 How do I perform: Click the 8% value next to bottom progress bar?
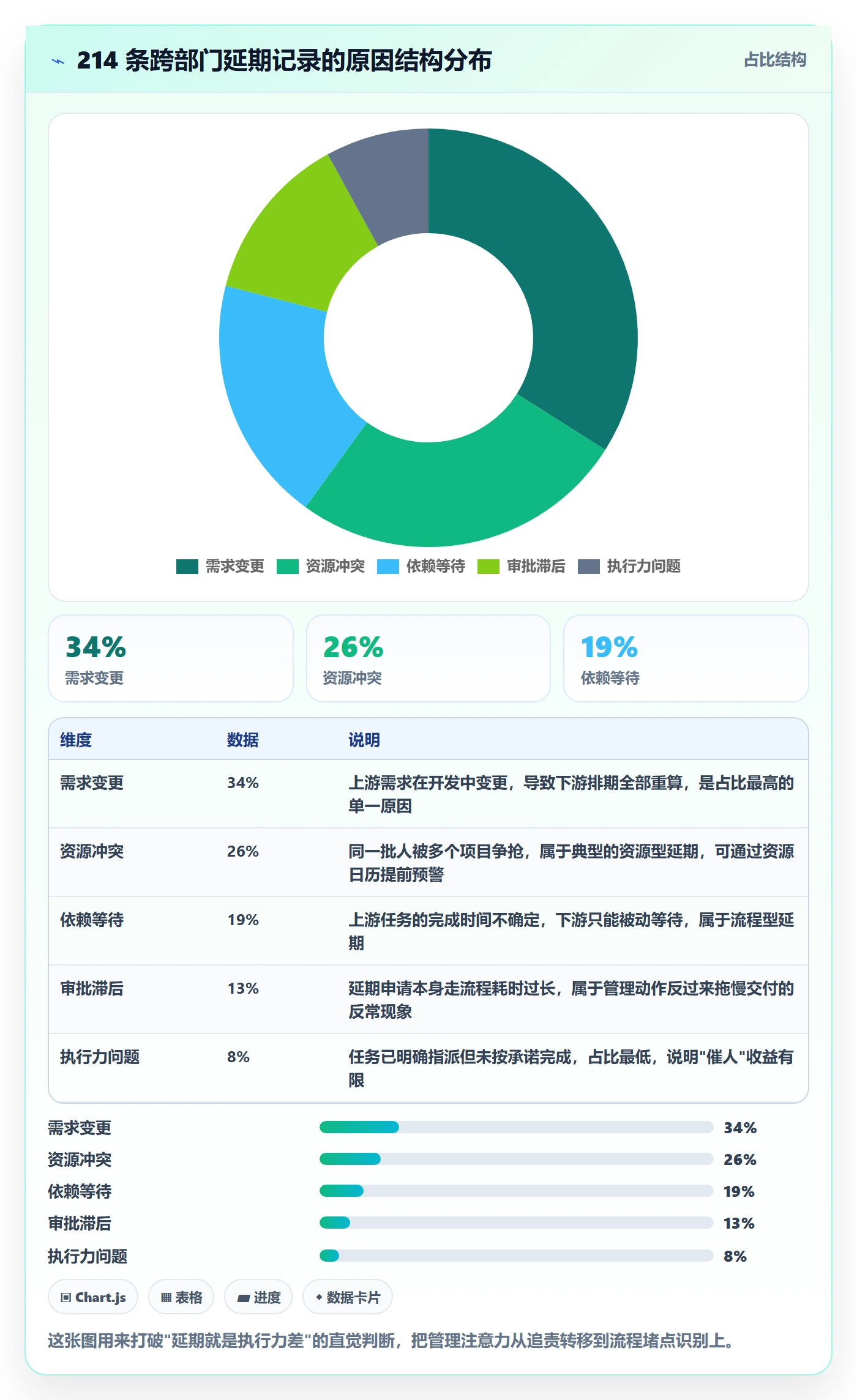[735, 1256]
